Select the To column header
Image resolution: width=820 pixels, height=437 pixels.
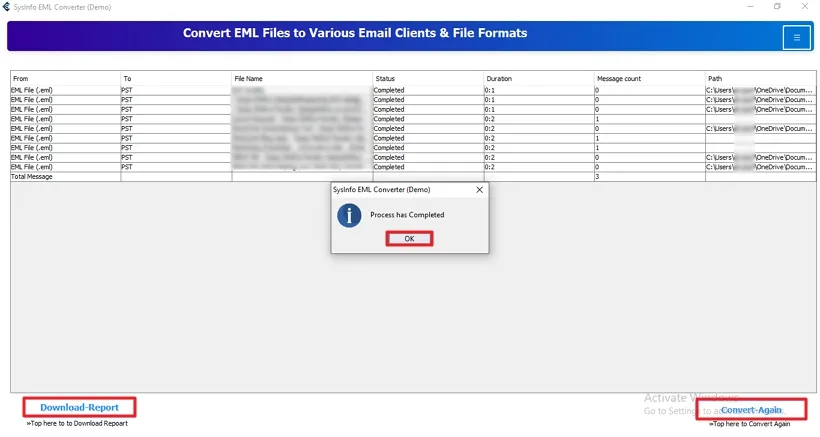[x=176, y=78]
